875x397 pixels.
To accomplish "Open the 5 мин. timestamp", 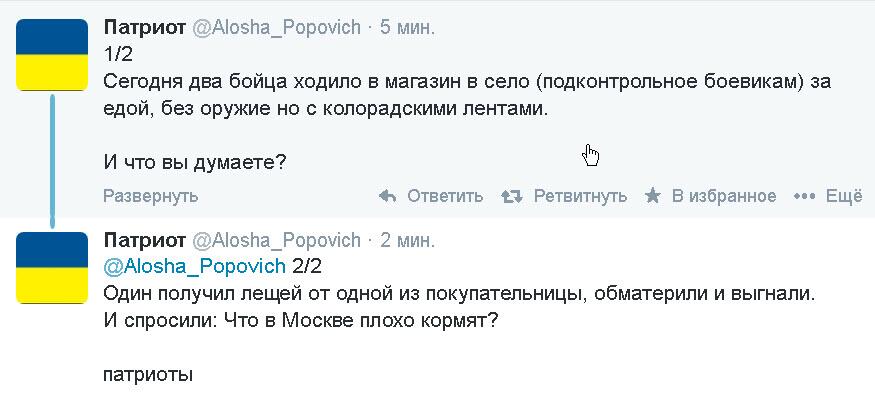I will click(407, 27).
